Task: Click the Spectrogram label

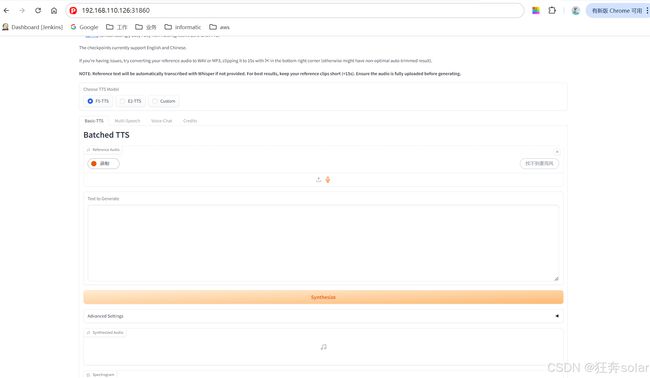Action: point(101,374)
